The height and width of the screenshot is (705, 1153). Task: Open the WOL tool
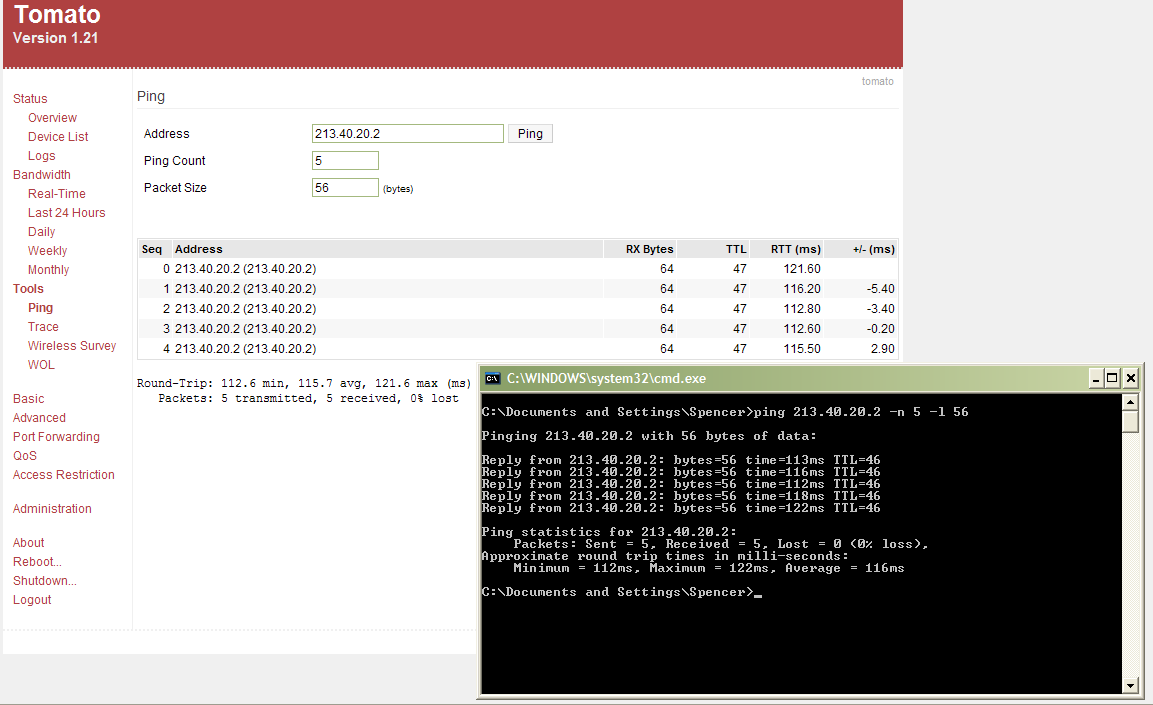coord(41,365)
